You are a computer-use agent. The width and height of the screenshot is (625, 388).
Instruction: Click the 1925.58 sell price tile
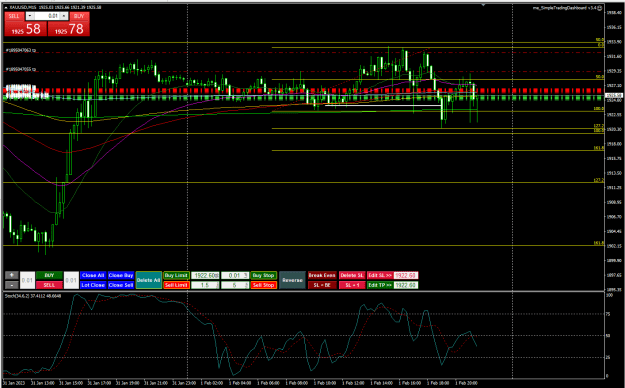(26, 29)
